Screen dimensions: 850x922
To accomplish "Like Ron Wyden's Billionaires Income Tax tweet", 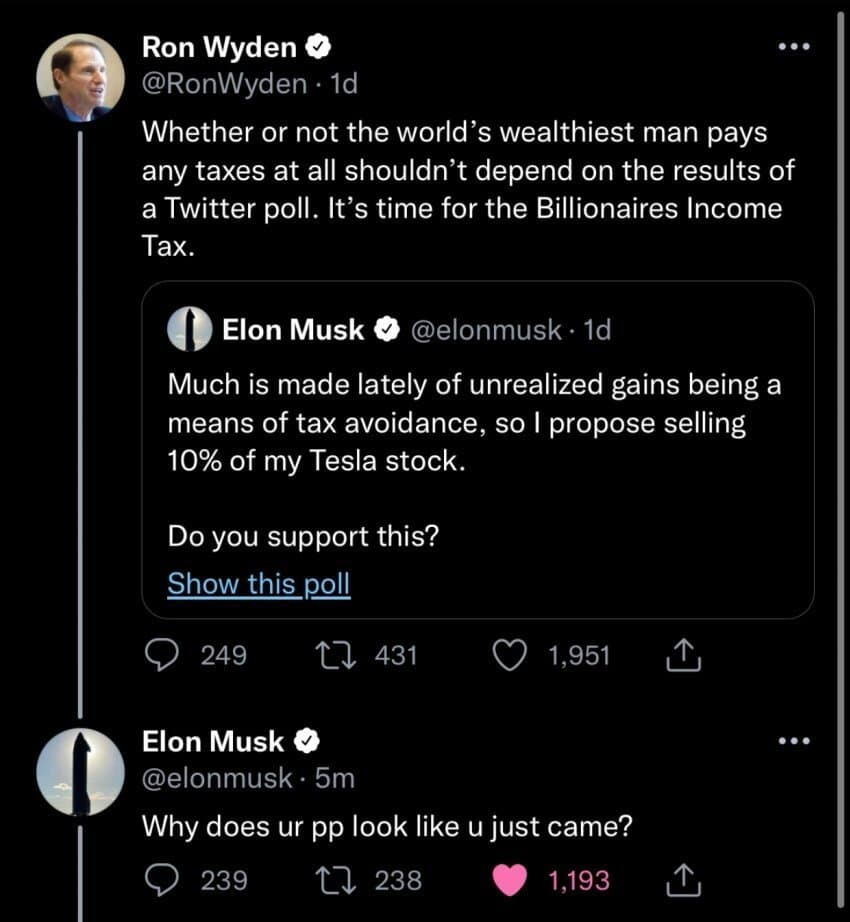I will (x=511, y=655).
